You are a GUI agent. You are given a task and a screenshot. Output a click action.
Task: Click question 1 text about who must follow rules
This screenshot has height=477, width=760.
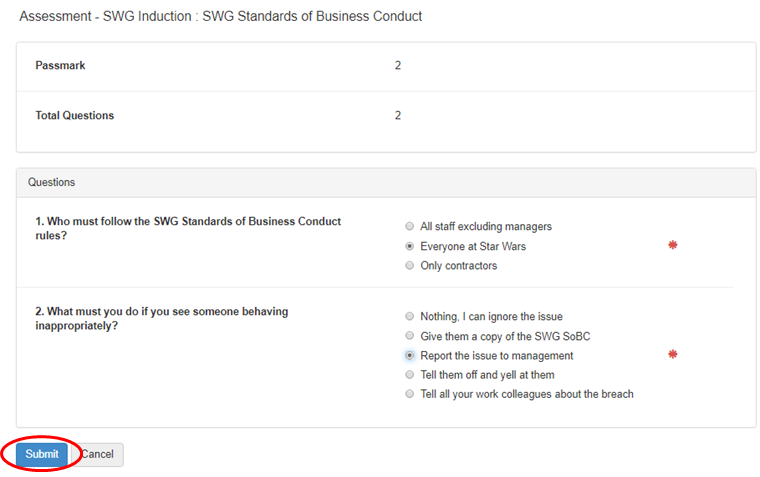(x=188, y=228)
